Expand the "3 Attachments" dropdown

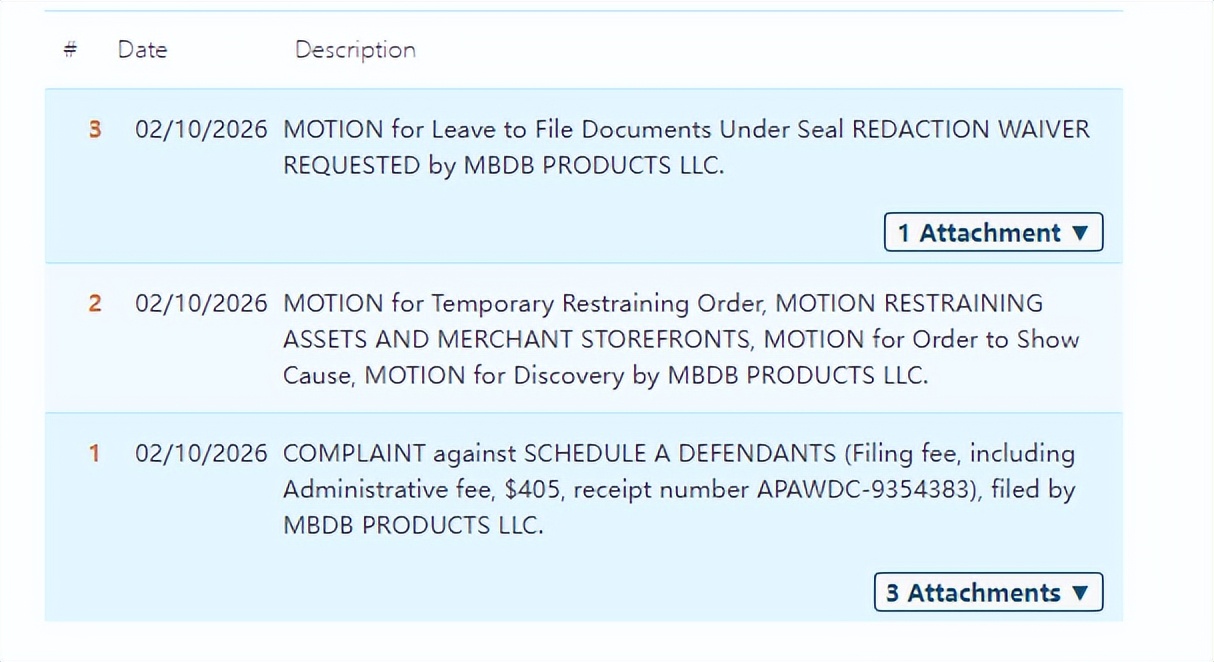point(988,593)
